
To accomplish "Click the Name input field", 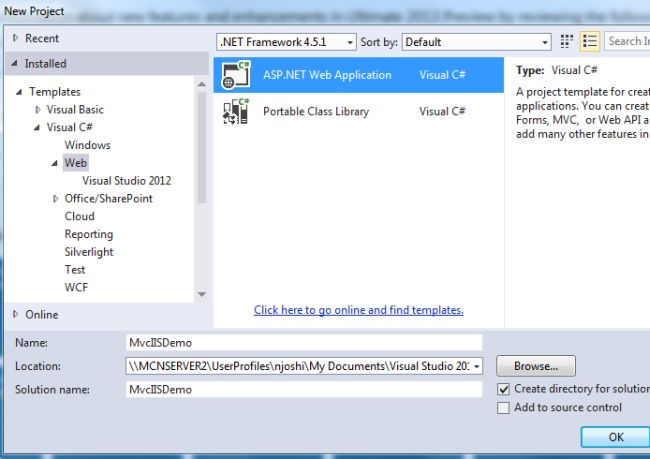I will click(304, 343).
